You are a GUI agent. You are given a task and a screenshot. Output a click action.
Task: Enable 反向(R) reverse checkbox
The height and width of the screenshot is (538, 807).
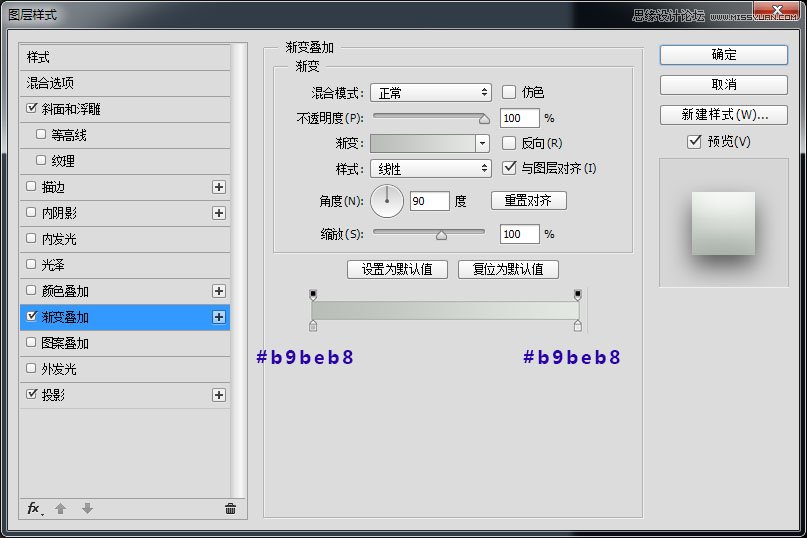tap(508, 143)
